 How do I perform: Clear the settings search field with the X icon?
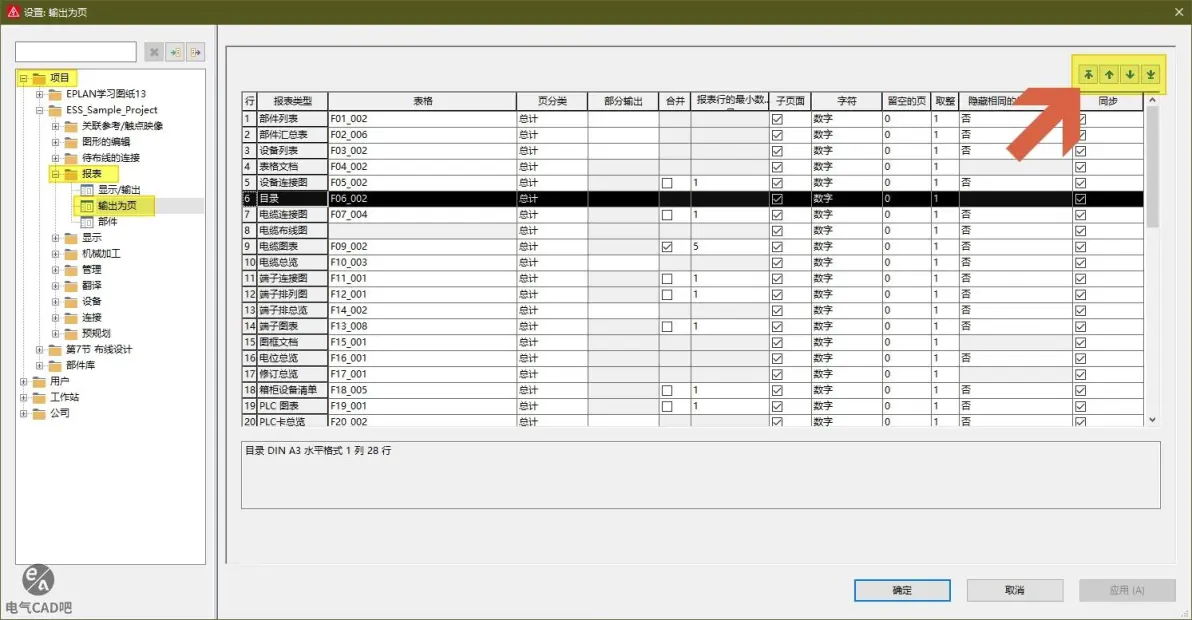[x=154, y=52]
